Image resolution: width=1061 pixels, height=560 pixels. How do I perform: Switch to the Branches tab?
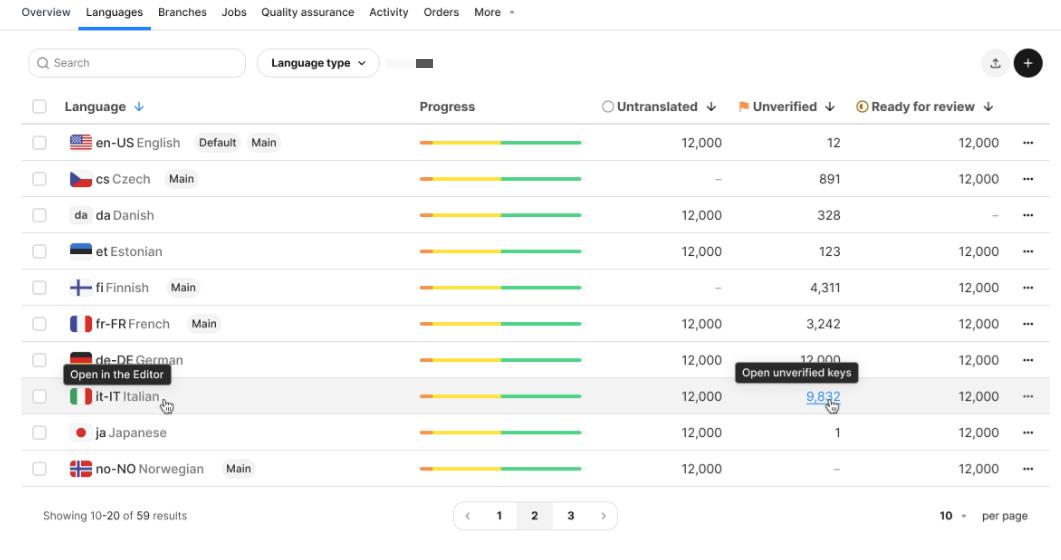point(182,12)
